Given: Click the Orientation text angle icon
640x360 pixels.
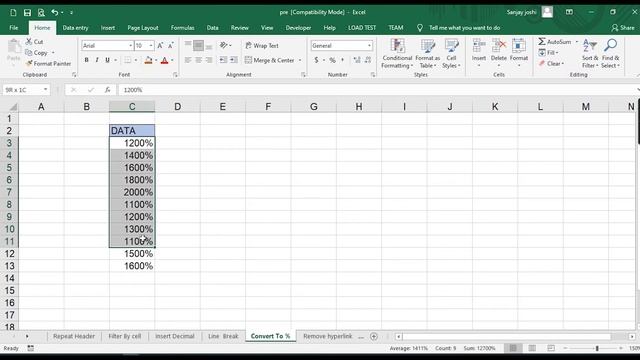Looking at the screenshot, I should pos(224,45).
